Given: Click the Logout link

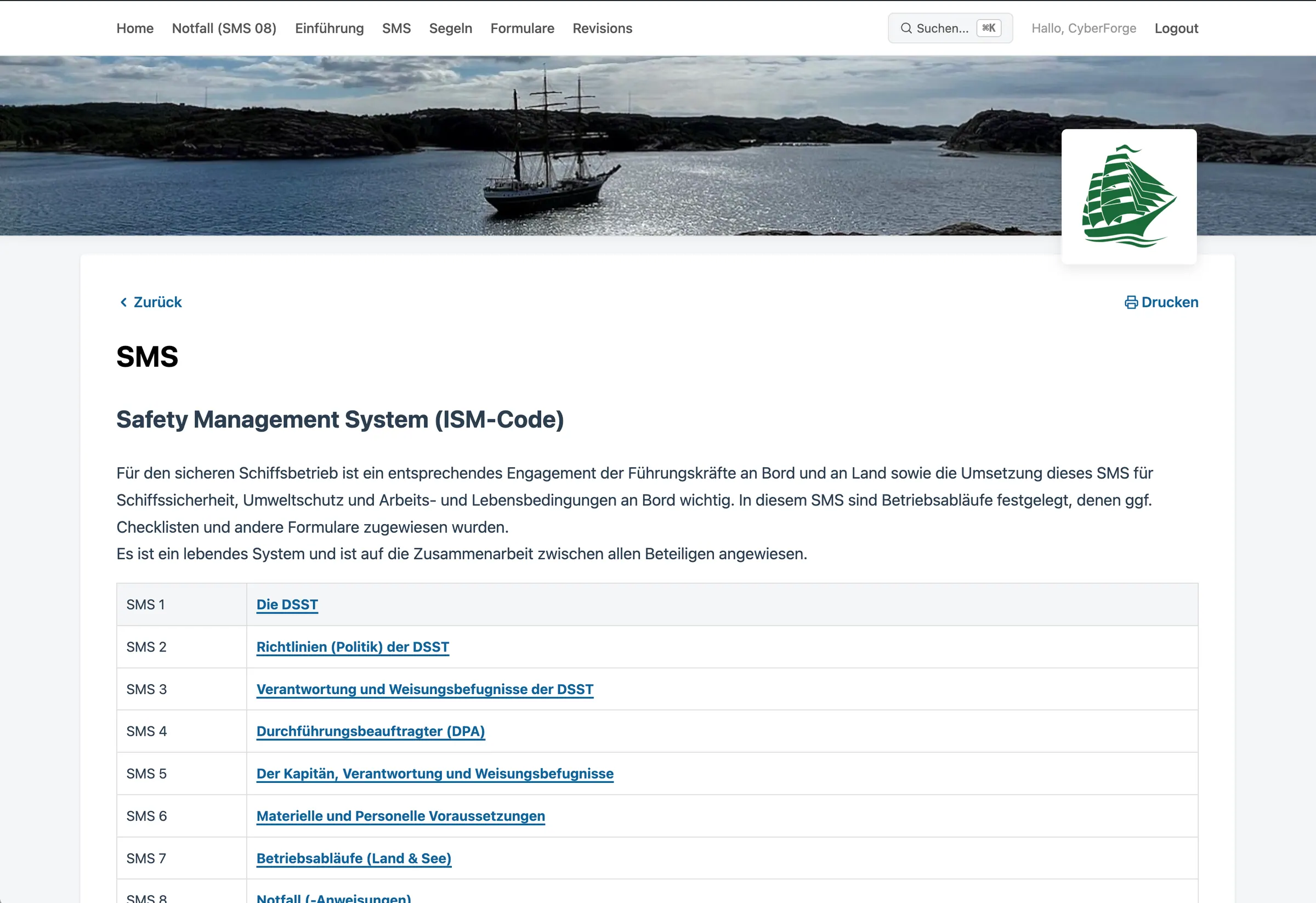Looking at the screenshot, I should [x=1176, y=29].
